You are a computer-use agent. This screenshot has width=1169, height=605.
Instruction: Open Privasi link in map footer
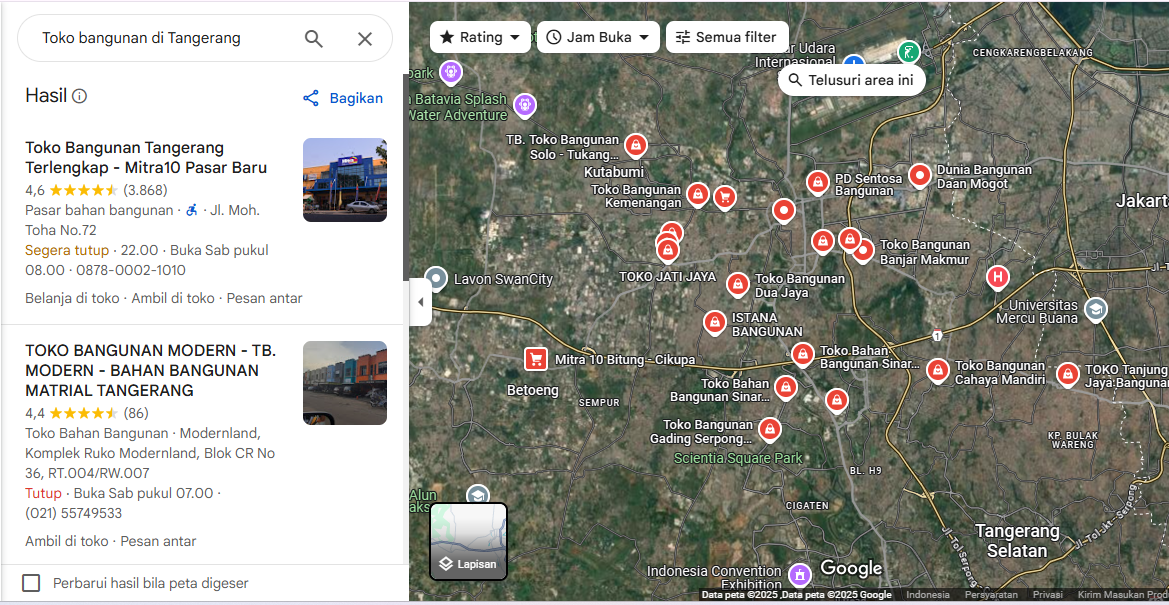point(1047,595)
